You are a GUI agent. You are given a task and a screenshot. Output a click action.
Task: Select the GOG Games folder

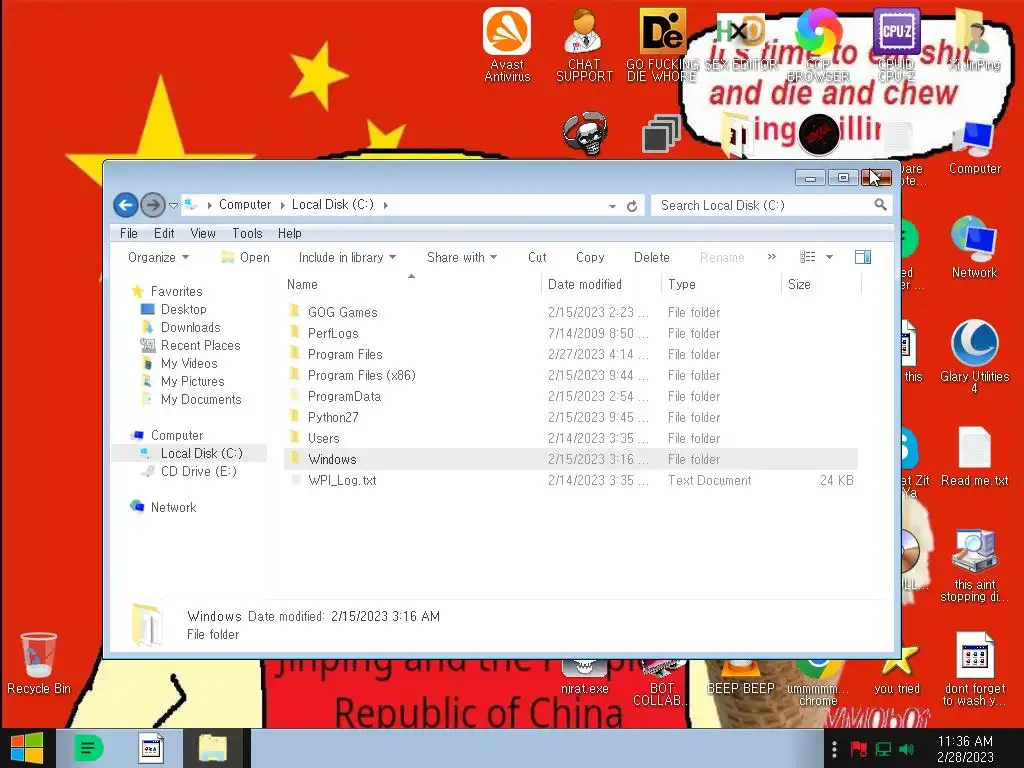pyautogui.click(x=571, y=312)
